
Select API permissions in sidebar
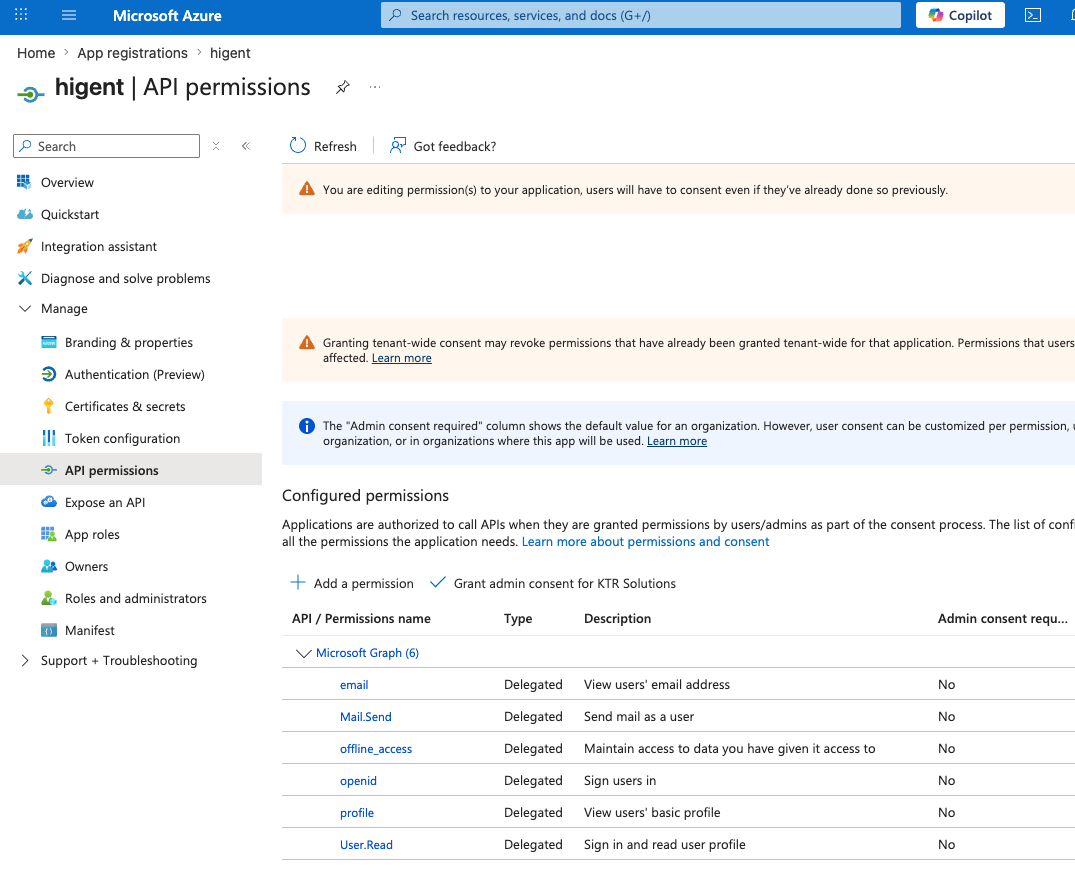131,470
